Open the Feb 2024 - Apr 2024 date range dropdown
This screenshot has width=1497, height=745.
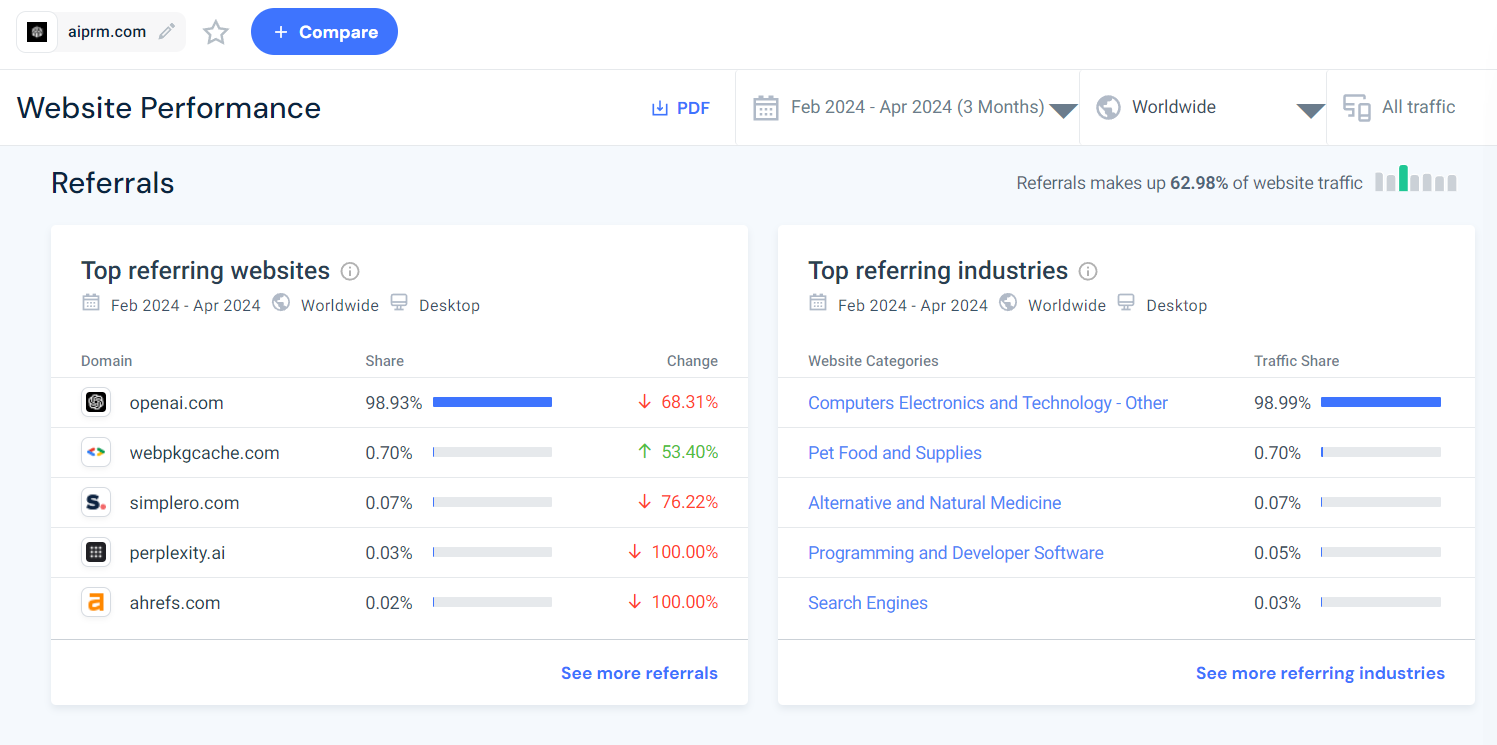[914, 108]
